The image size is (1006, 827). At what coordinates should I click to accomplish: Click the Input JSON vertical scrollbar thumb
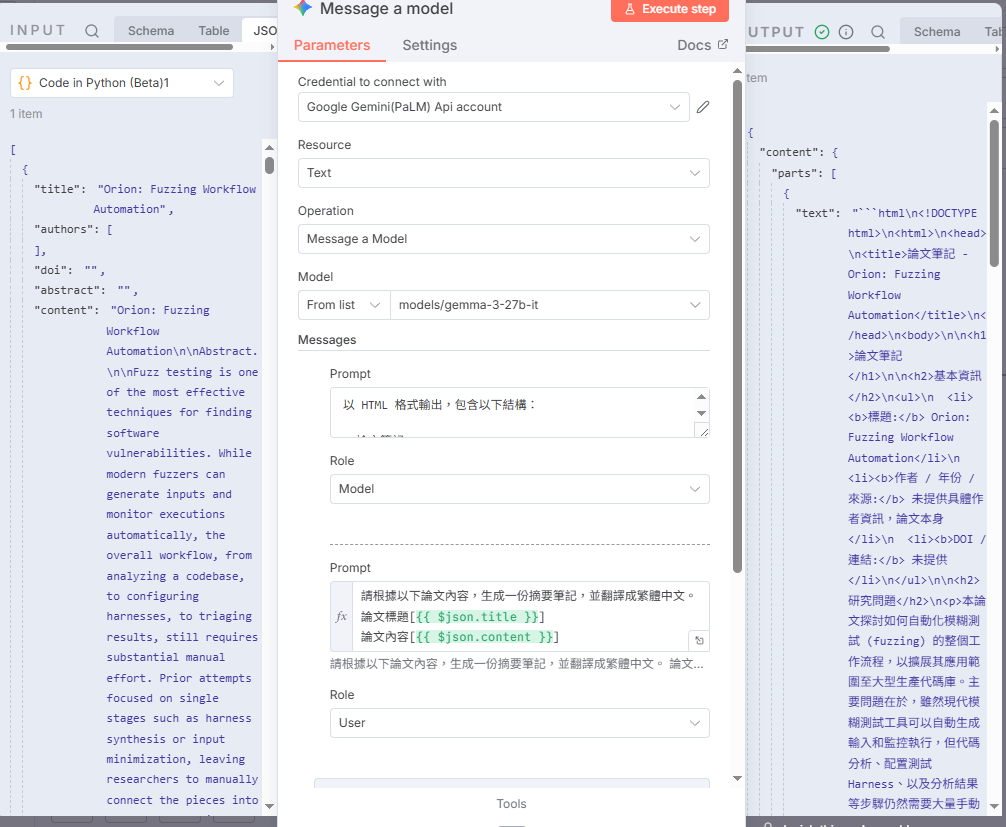269,165
